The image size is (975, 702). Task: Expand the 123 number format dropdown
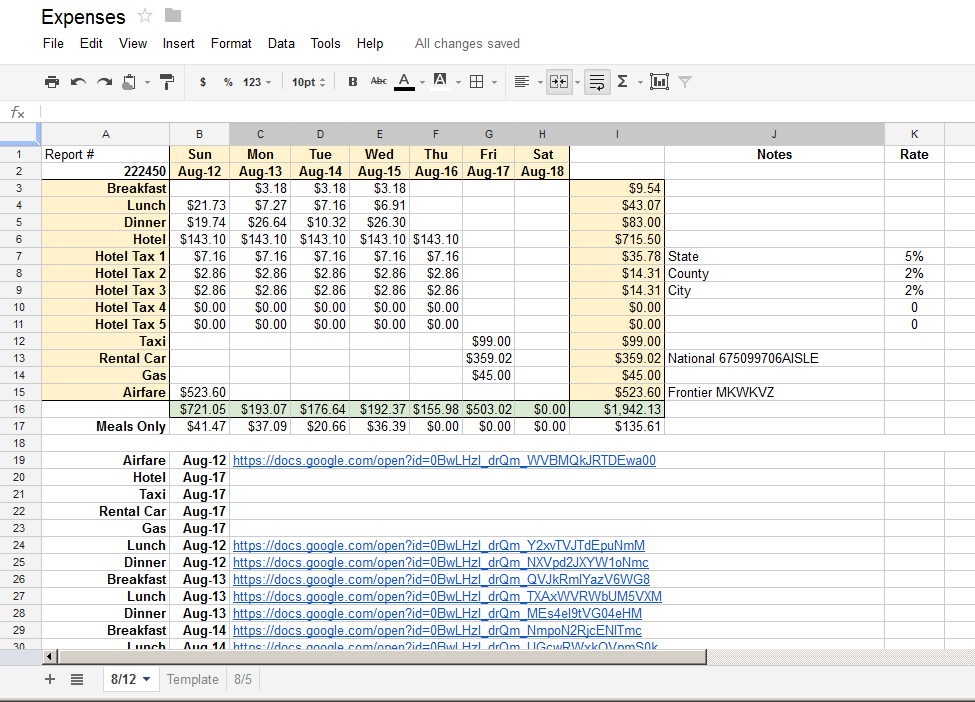point(257,82)
